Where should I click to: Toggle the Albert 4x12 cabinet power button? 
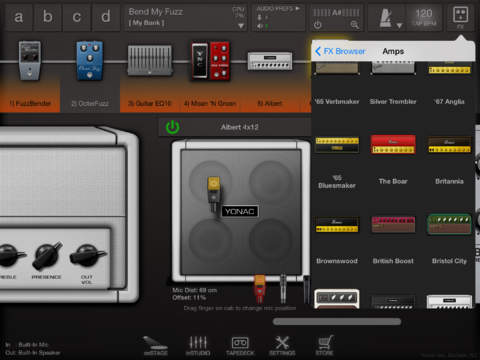(x=173, y=127)
